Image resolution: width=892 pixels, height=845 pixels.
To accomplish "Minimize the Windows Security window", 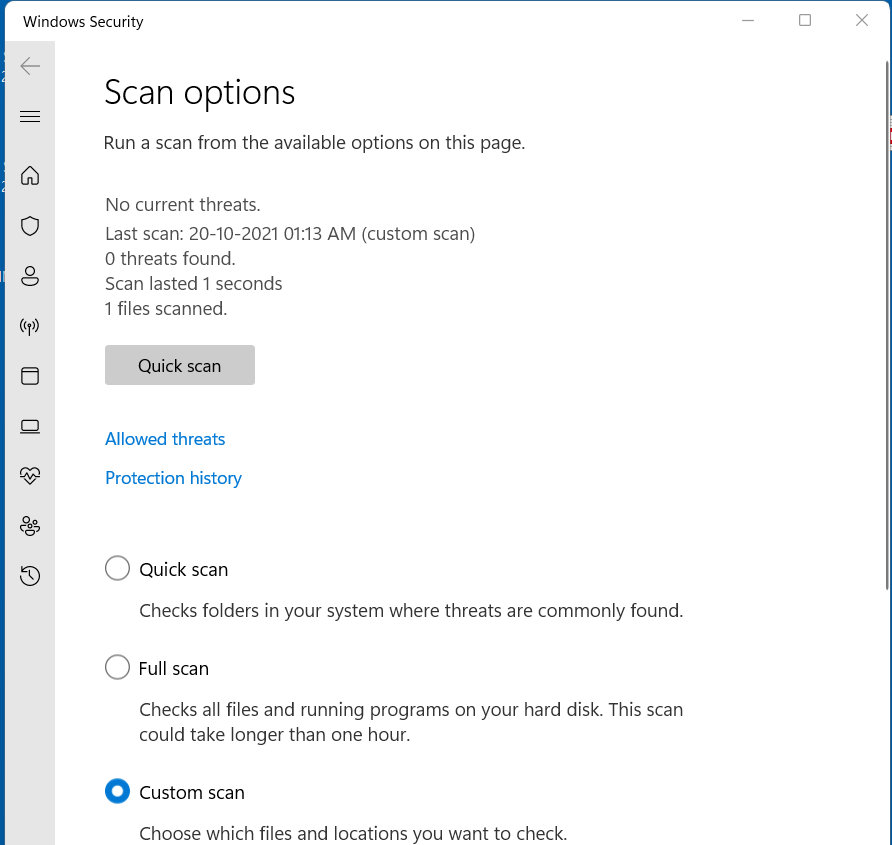I will click(x=748, y=20).
